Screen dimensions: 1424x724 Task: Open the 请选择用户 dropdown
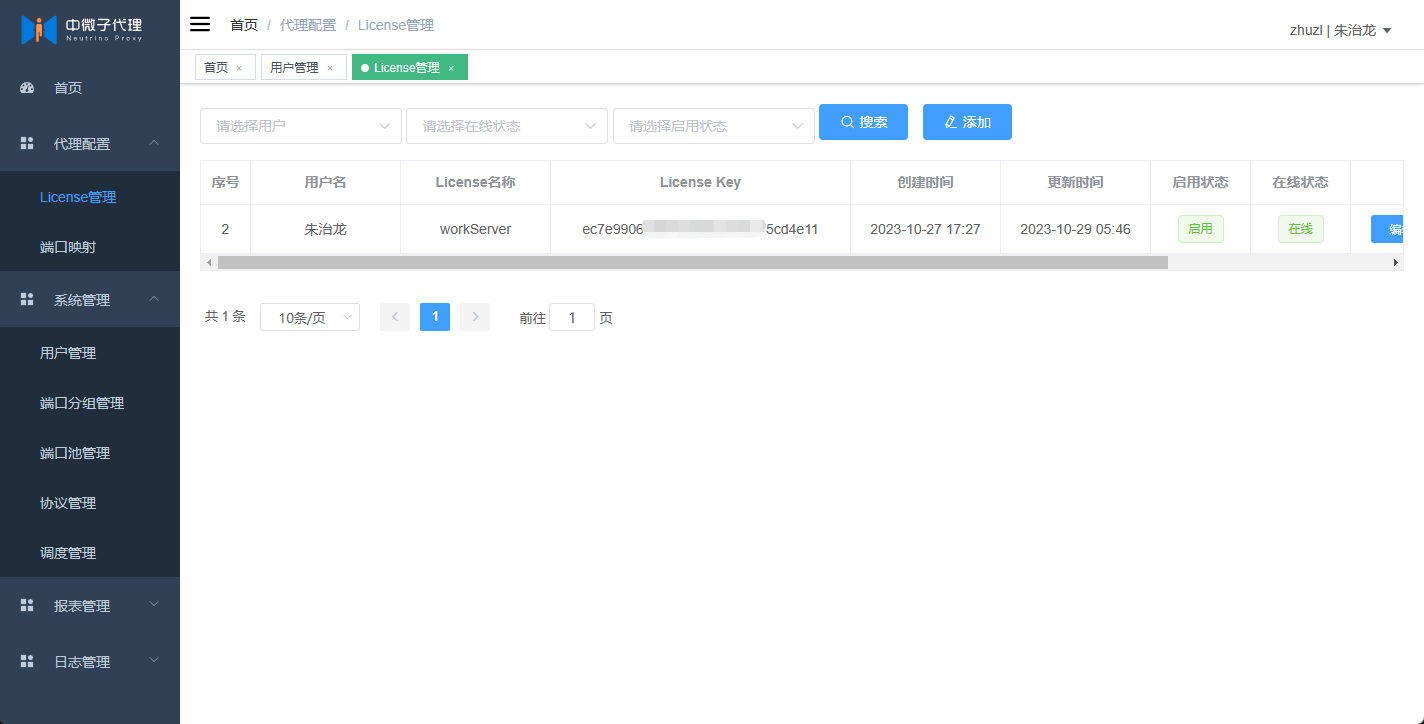tap(301, 126)
